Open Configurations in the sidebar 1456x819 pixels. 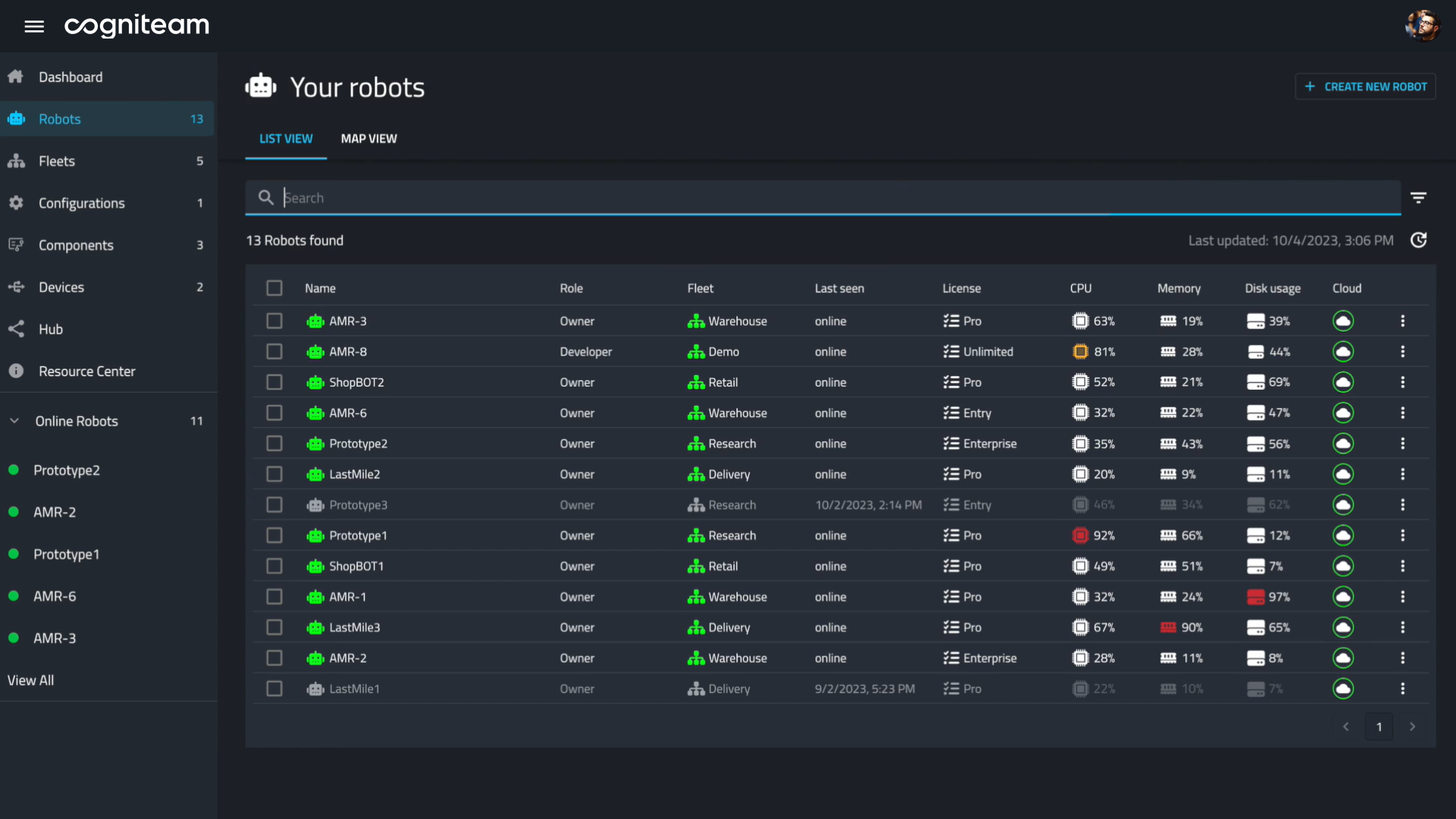(108, 203)
